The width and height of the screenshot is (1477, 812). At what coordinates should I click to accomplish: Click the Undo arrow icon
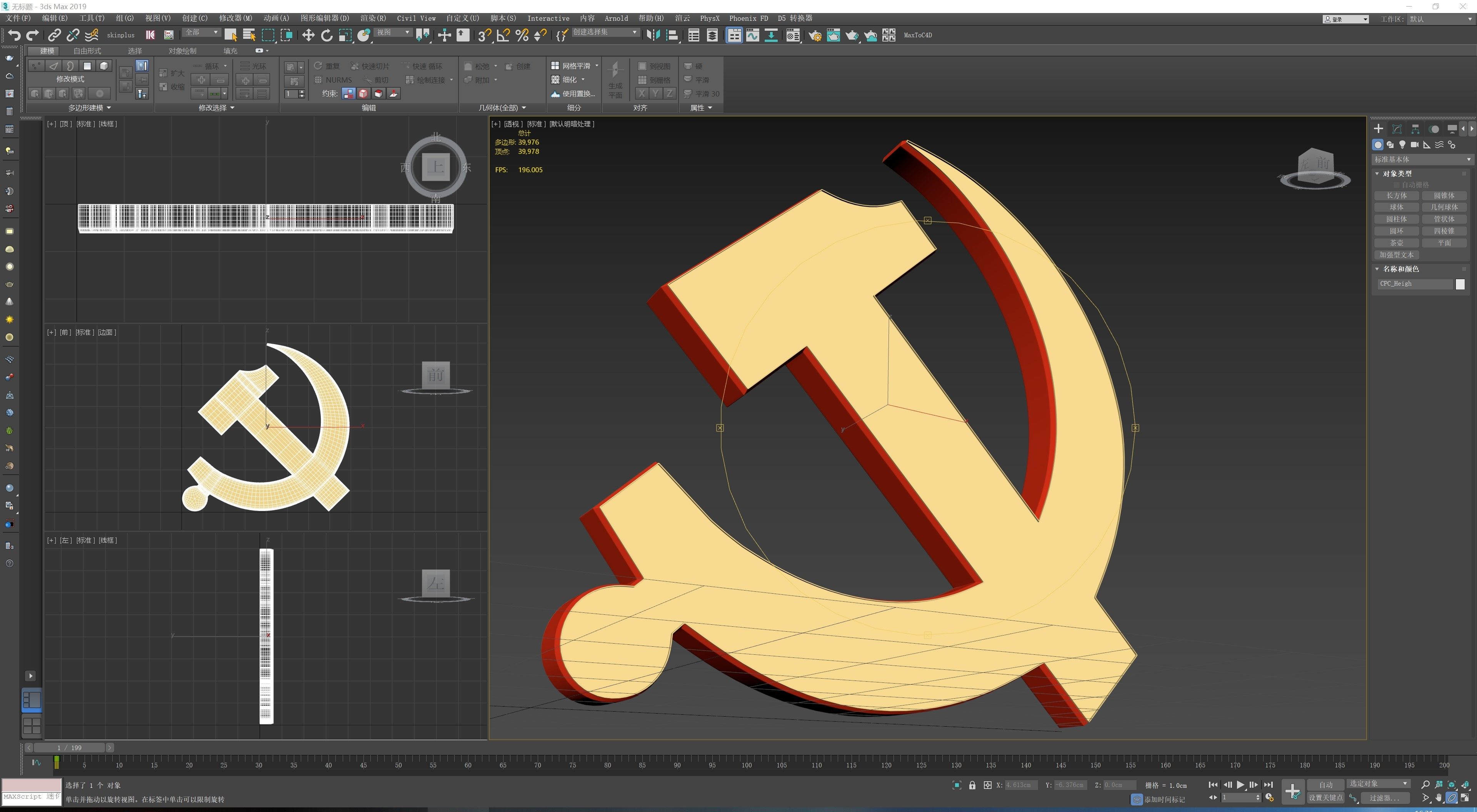coord(14,35)
